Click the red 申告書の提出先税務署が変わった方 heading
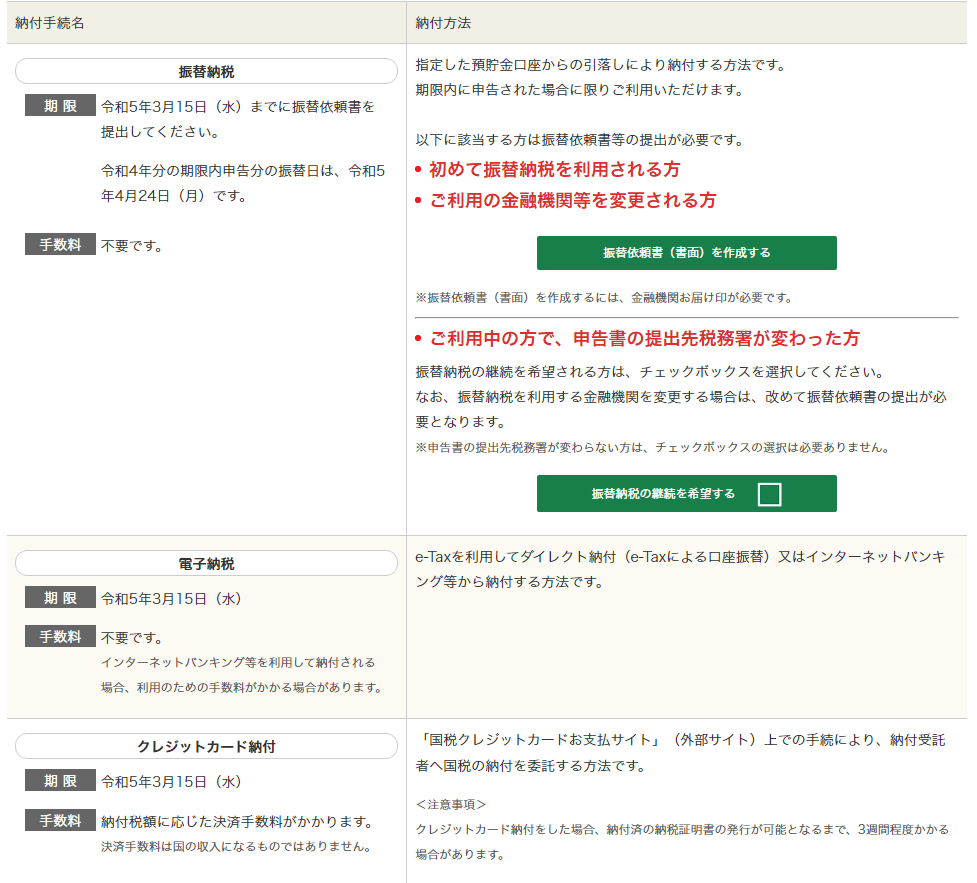Image resolution: width=977 pixels, height=883 pixels. click(644, 338)
